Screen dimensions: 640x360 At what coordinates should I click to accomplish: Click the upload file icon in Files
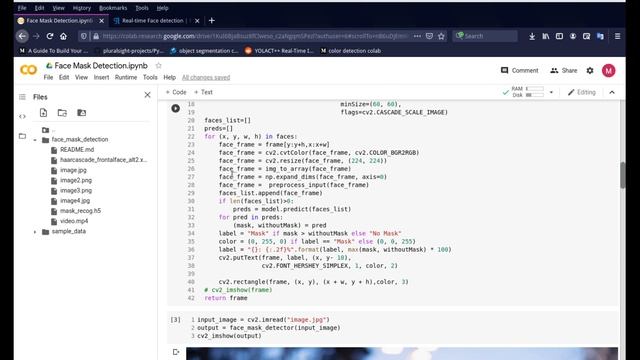tap(43, 113)
